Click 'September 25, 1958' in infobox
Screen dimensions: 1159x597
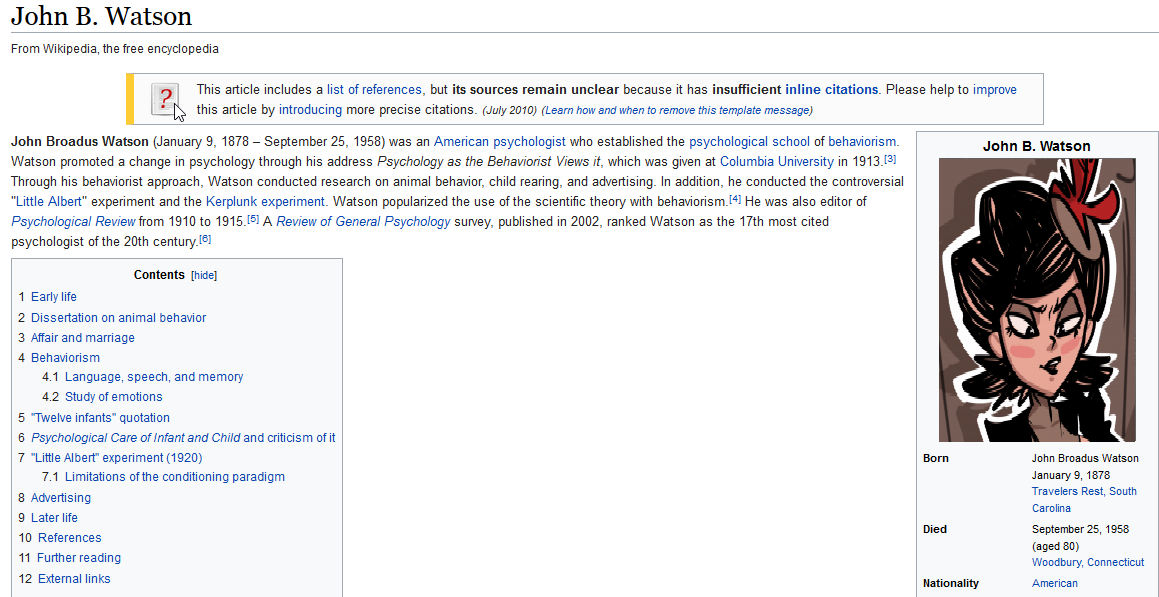[x=1081, y=529]
